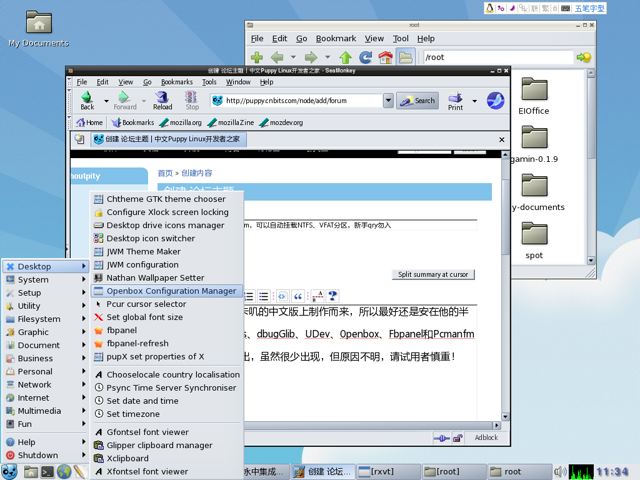Select the gamin-0.1.9 folder
This screenshot has height=480, width=640.
(534, 144)
